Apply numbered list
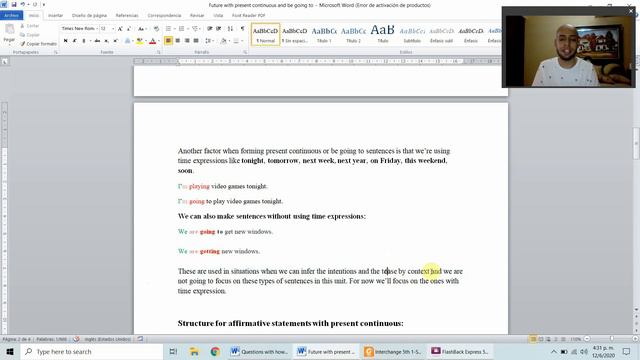The image size is (640, 360). coord(181,29)
